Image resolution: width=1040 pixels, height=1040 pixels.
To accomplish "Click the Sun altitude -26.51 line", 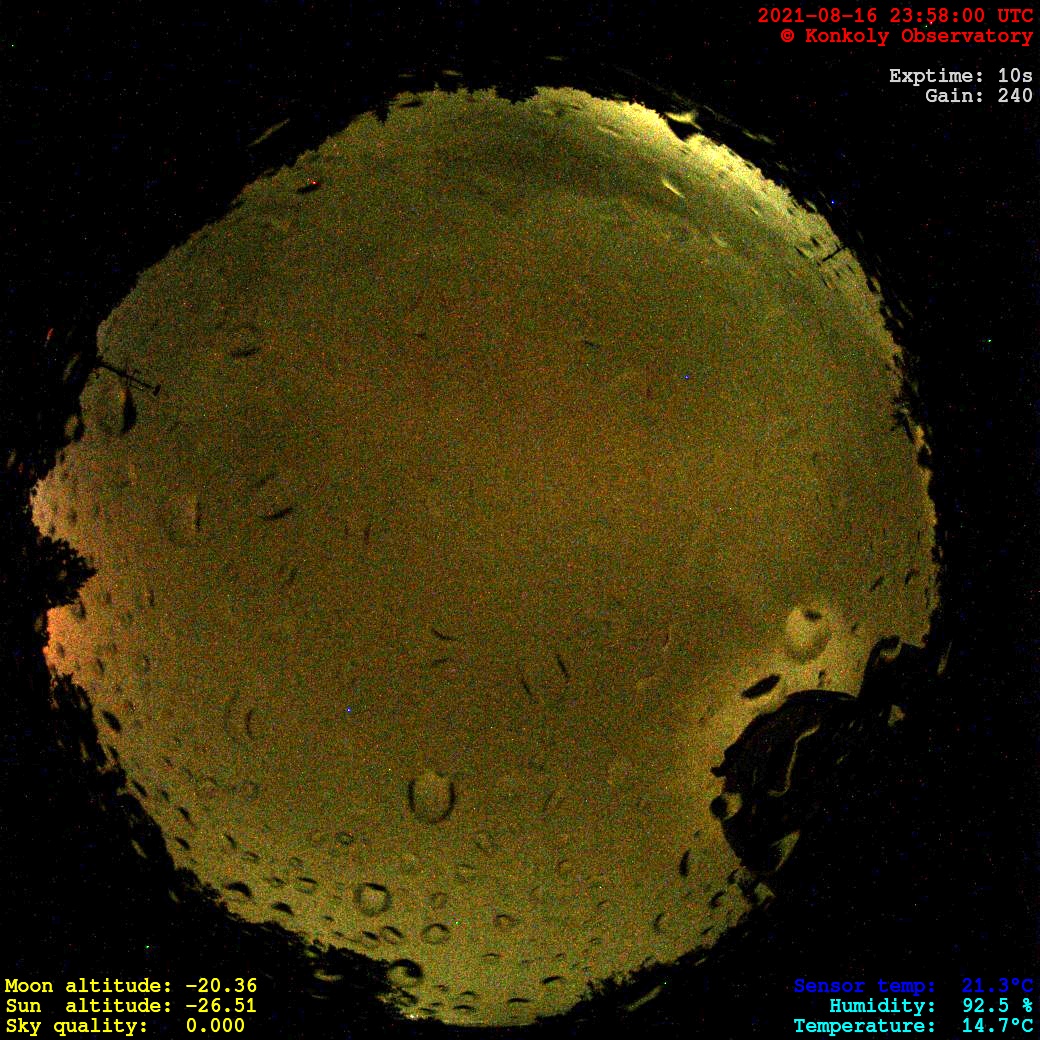I will [130, 1006].
